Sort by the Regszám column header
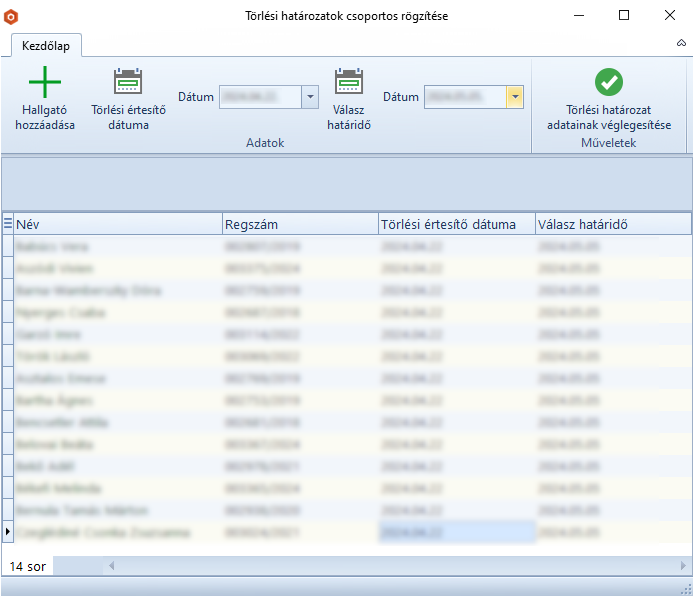 (299, 224)
